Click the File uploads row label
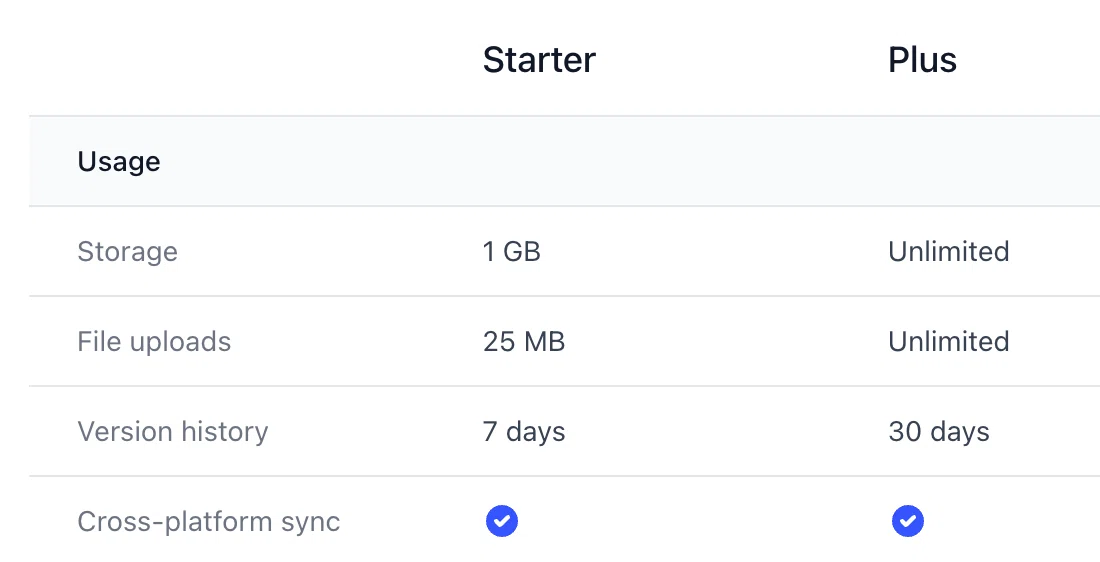 [154, 342]
